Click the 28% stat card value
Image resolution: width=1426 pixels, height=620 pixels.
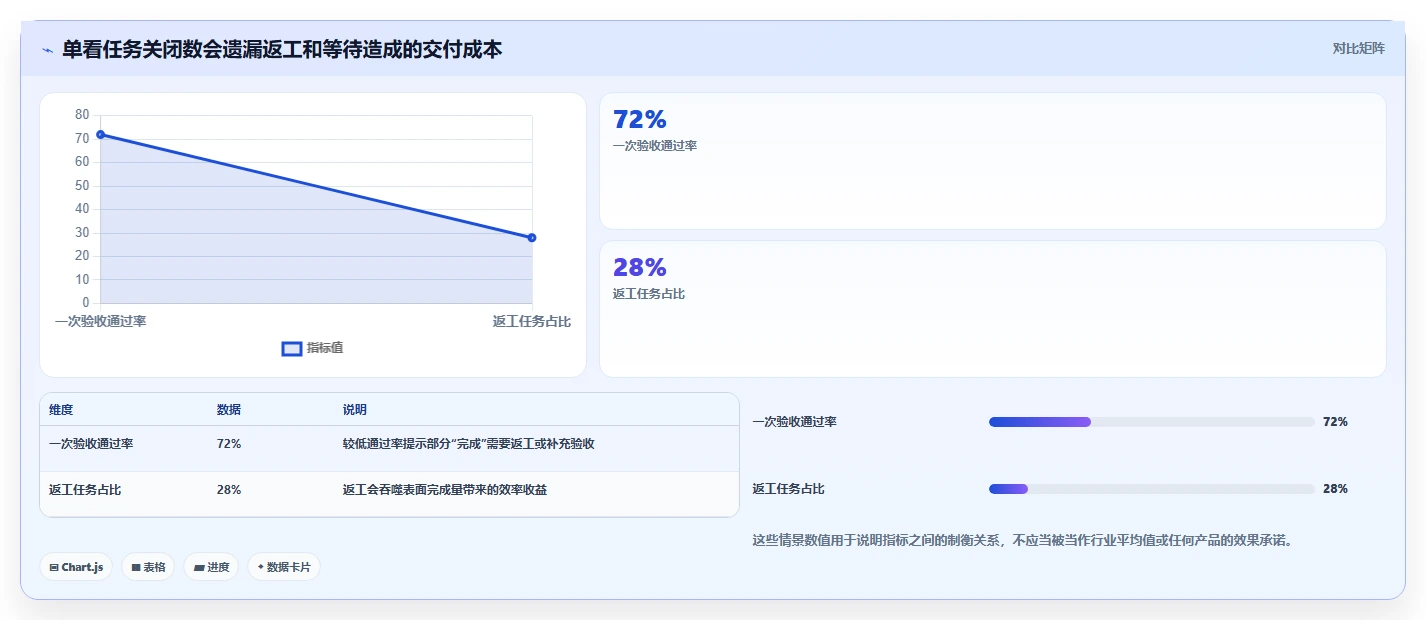click(640, 268)
